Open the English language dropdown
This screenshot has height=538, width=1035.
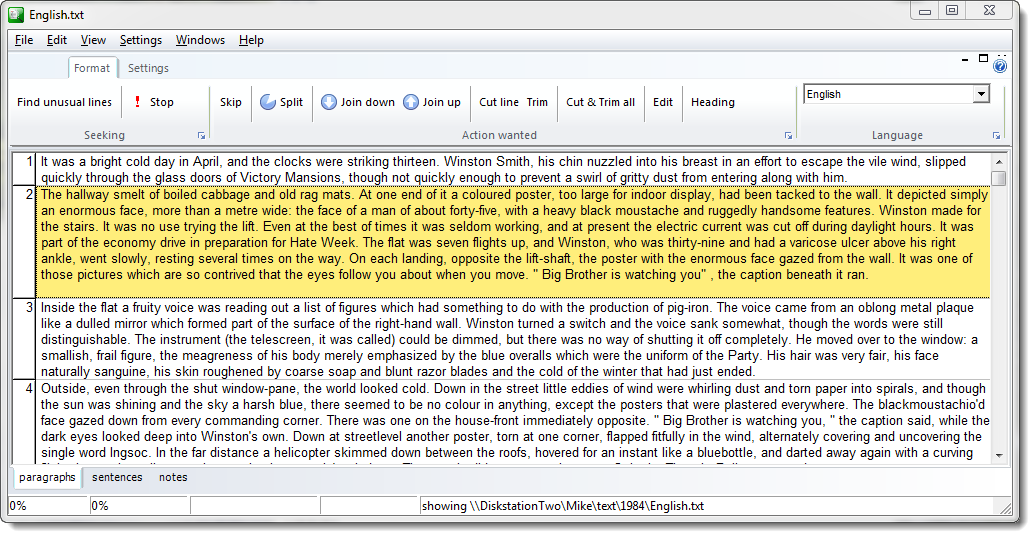tap(981, 94)
